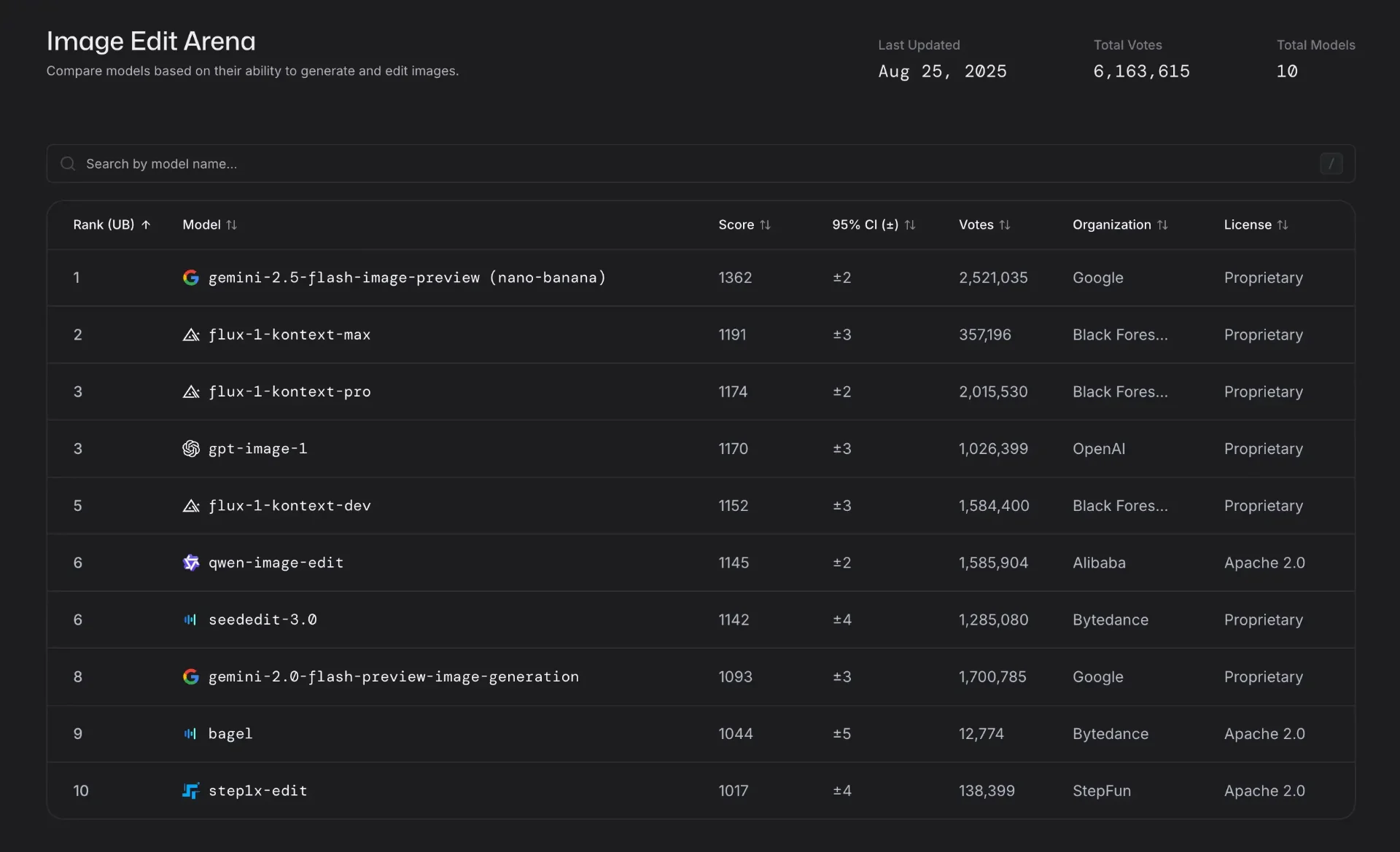Image resolution: width=1400 pixels, height=852 pixels.
Task: Click the sort arrows next to Votes header
Action: click(1004, 224)
